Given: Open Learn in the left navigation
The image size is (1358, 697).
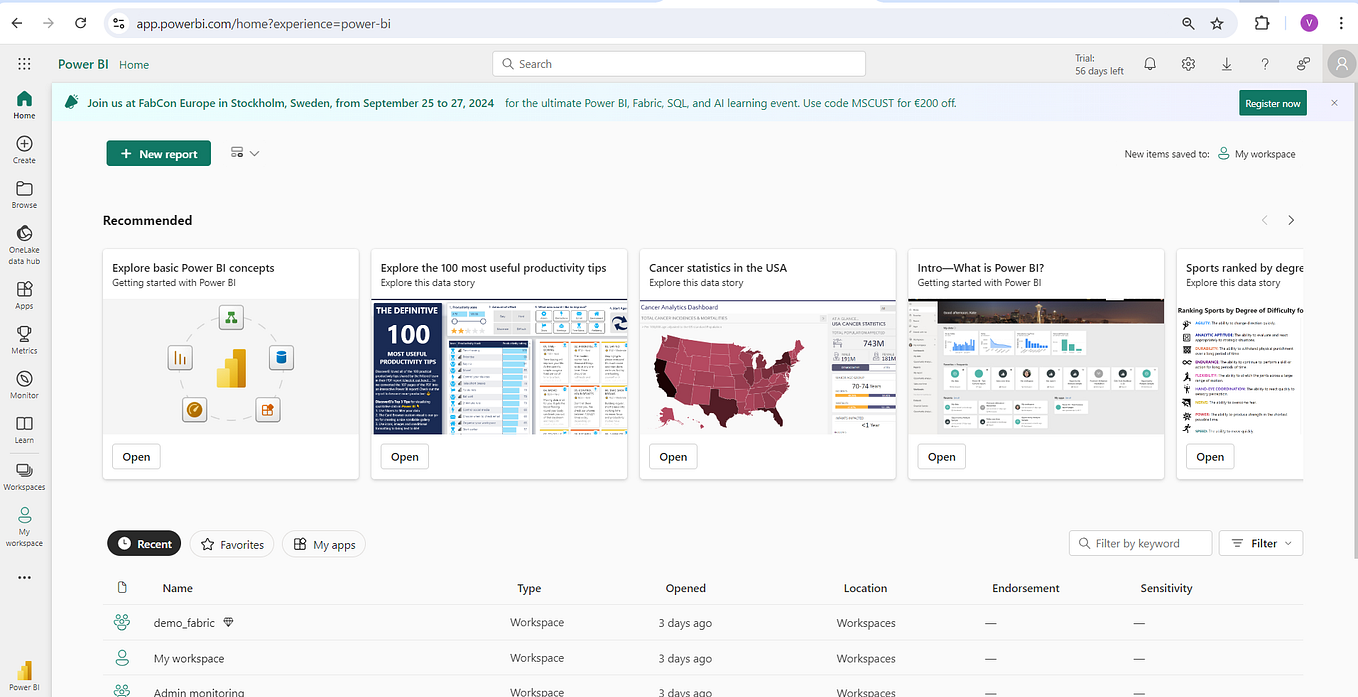Looking at the screenshot, I should (24, 430).
